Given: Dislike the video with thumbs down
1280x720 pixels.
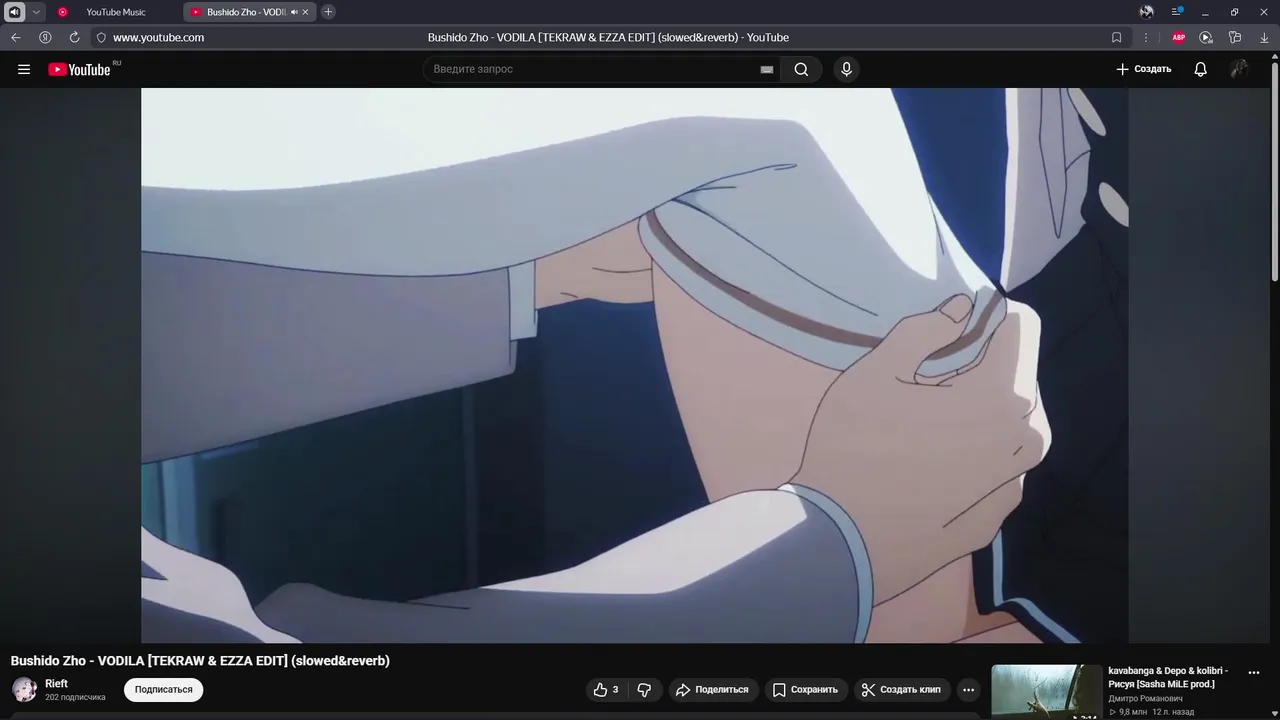Looking at the screenshot, I should click(644, 689).
